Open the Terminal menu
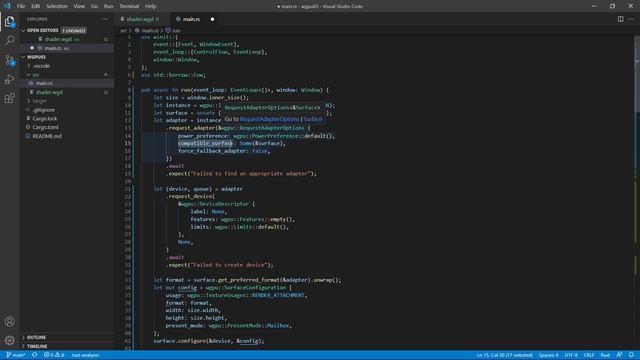The height and width of the screenshot is (360, 640). 129,6
